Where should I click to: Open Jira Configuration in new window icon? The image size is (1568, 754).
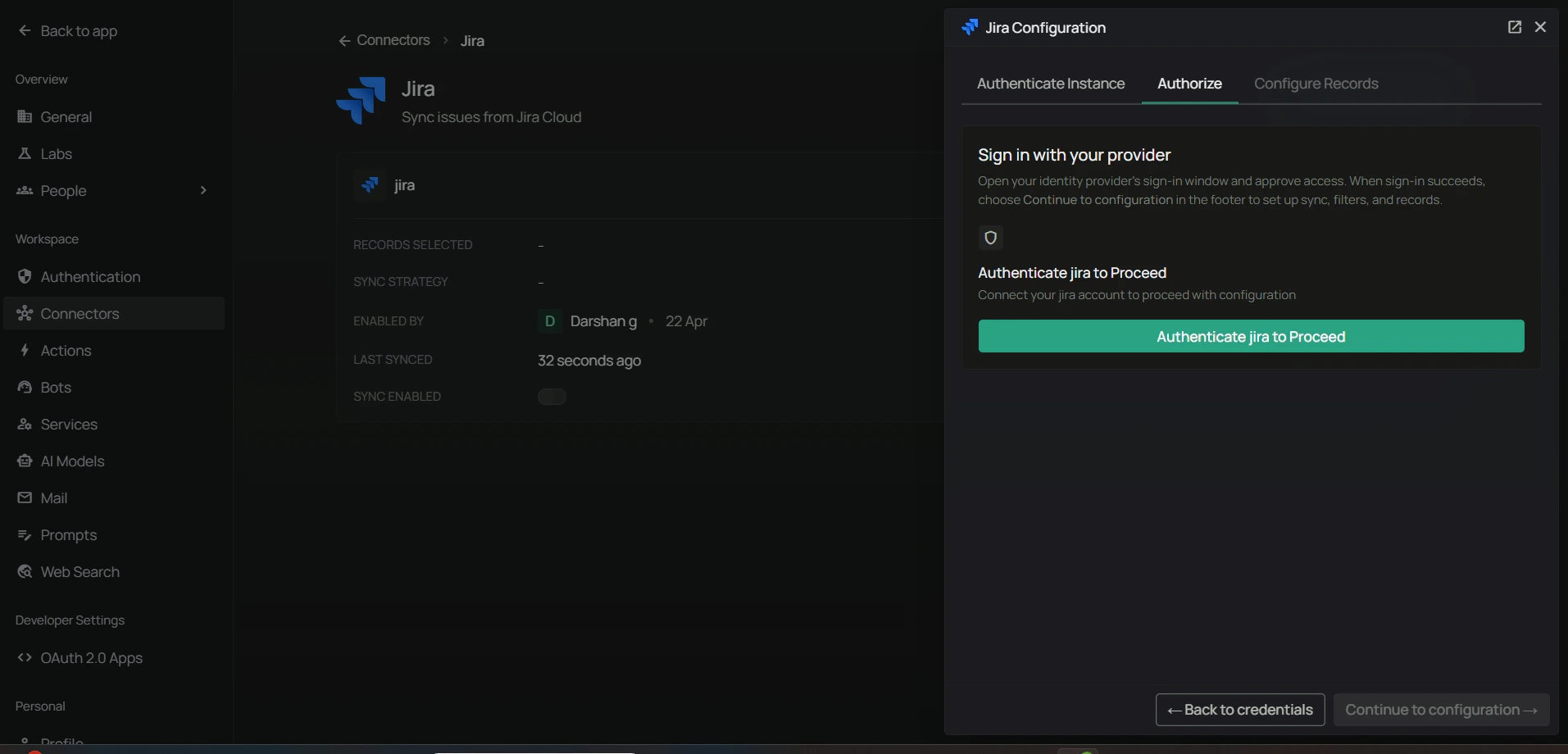1515,27
